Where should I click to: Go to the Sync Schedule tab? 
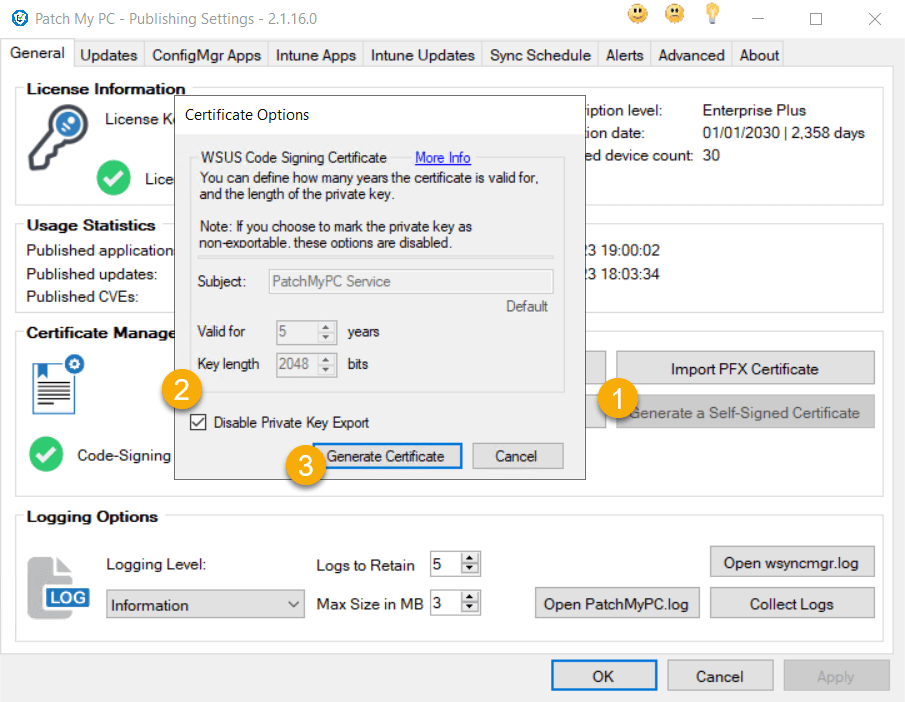(540, 55)
